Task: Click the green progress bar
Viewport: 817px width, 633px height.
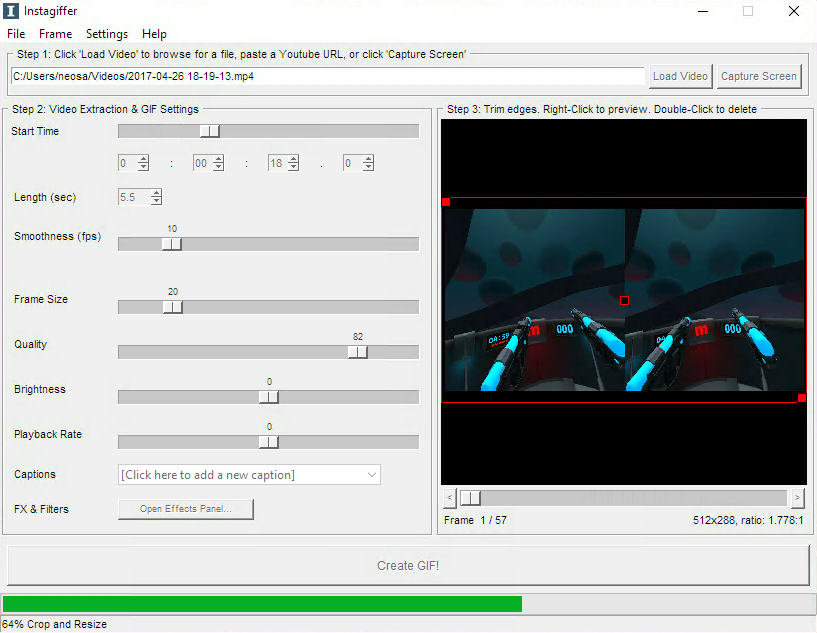Action: [x=262, y=604]
